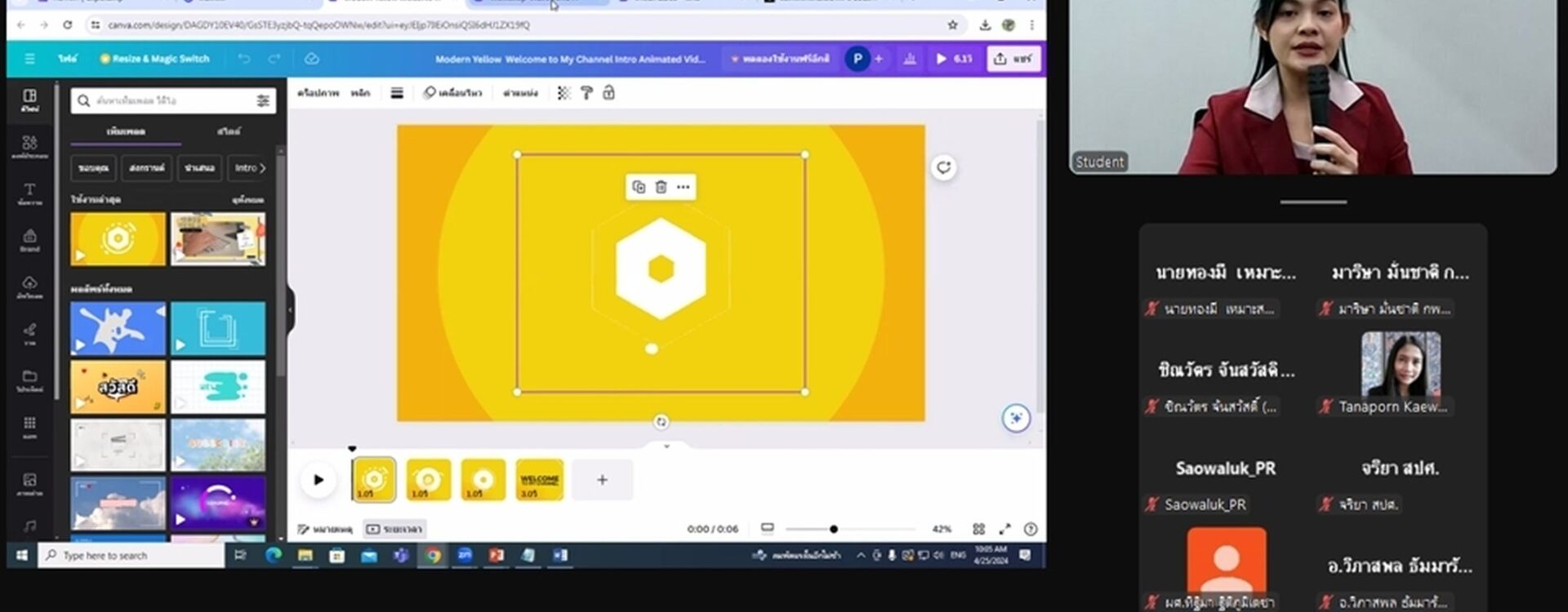Select the second template category chip
This screenshot has height=612, width=1568.
coord(147,168)
